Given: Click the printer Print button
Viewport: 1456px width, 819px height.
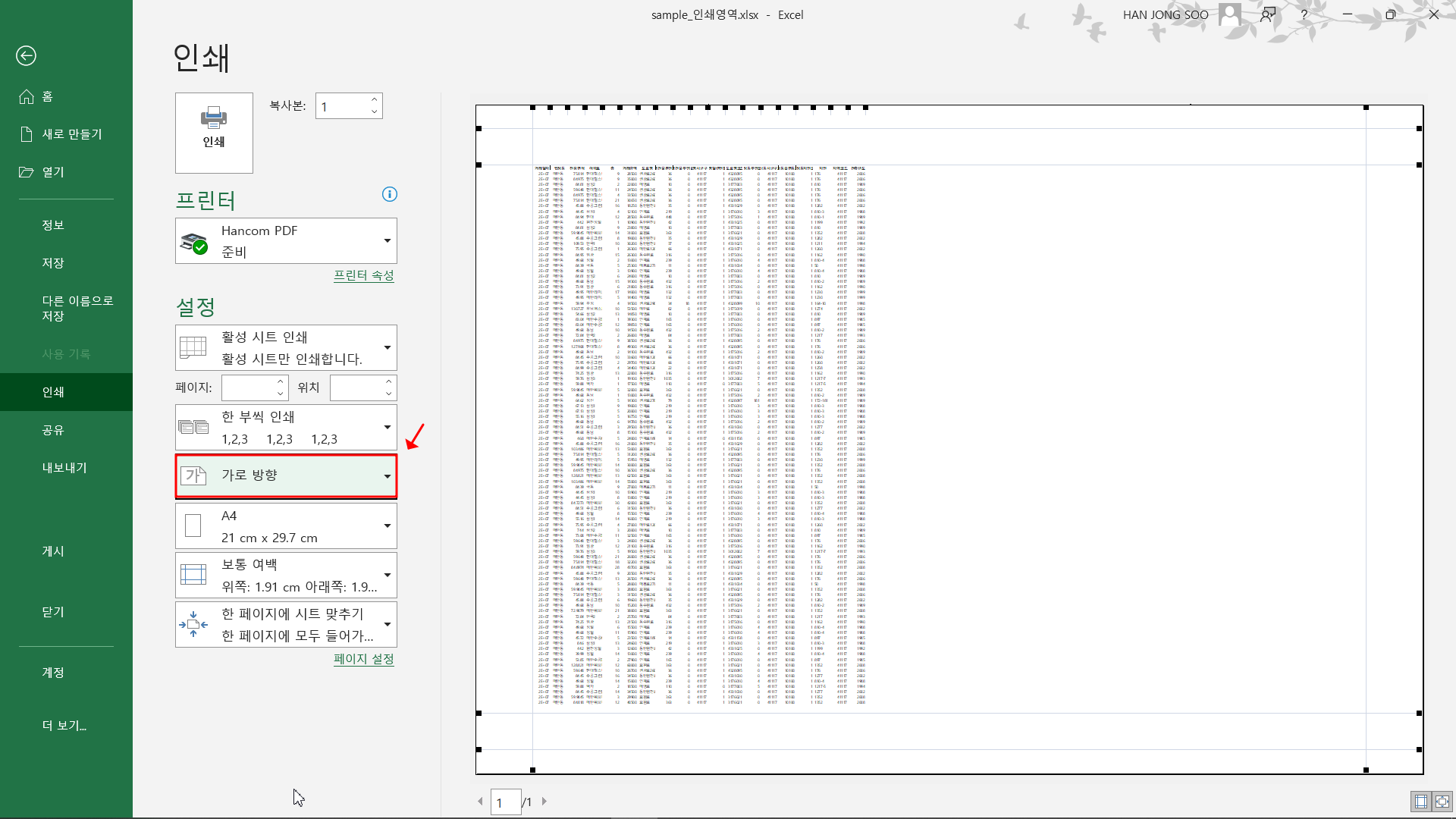Looking at the screenshot, I should click(214, 133).
